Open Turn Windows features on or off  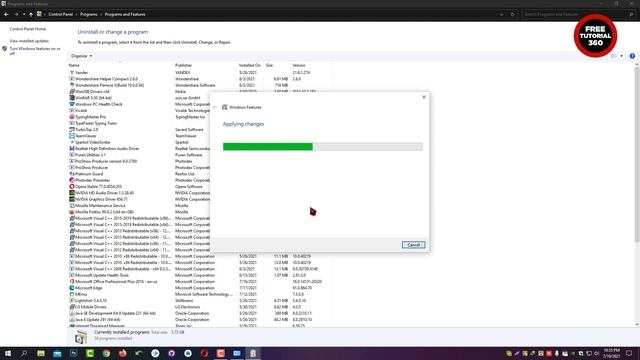point(35,51)
